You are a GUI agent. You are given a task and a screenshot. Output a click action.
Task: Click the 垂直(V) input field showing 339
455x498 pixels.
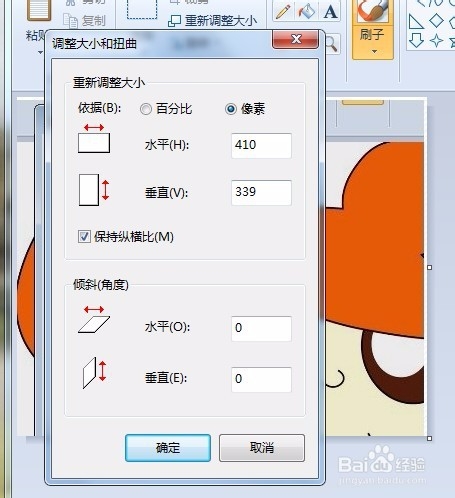coord(261,192)
